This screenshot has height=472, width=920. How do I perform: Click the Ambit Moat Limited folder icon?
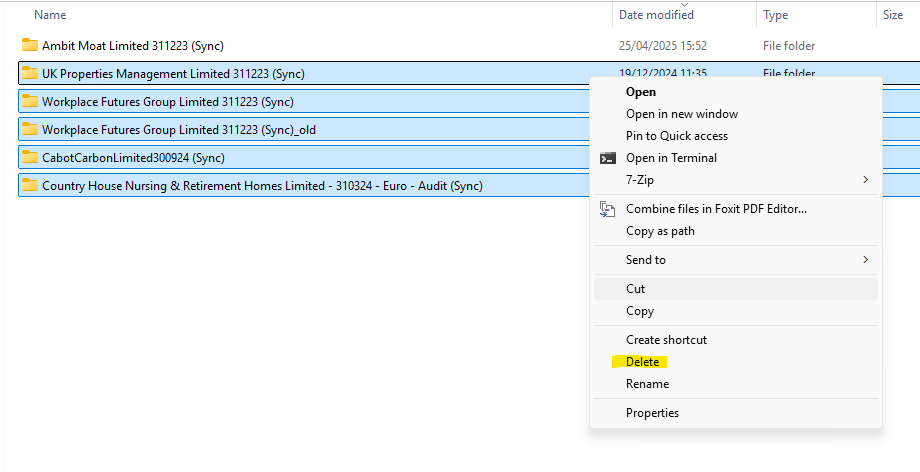[30, 45]
